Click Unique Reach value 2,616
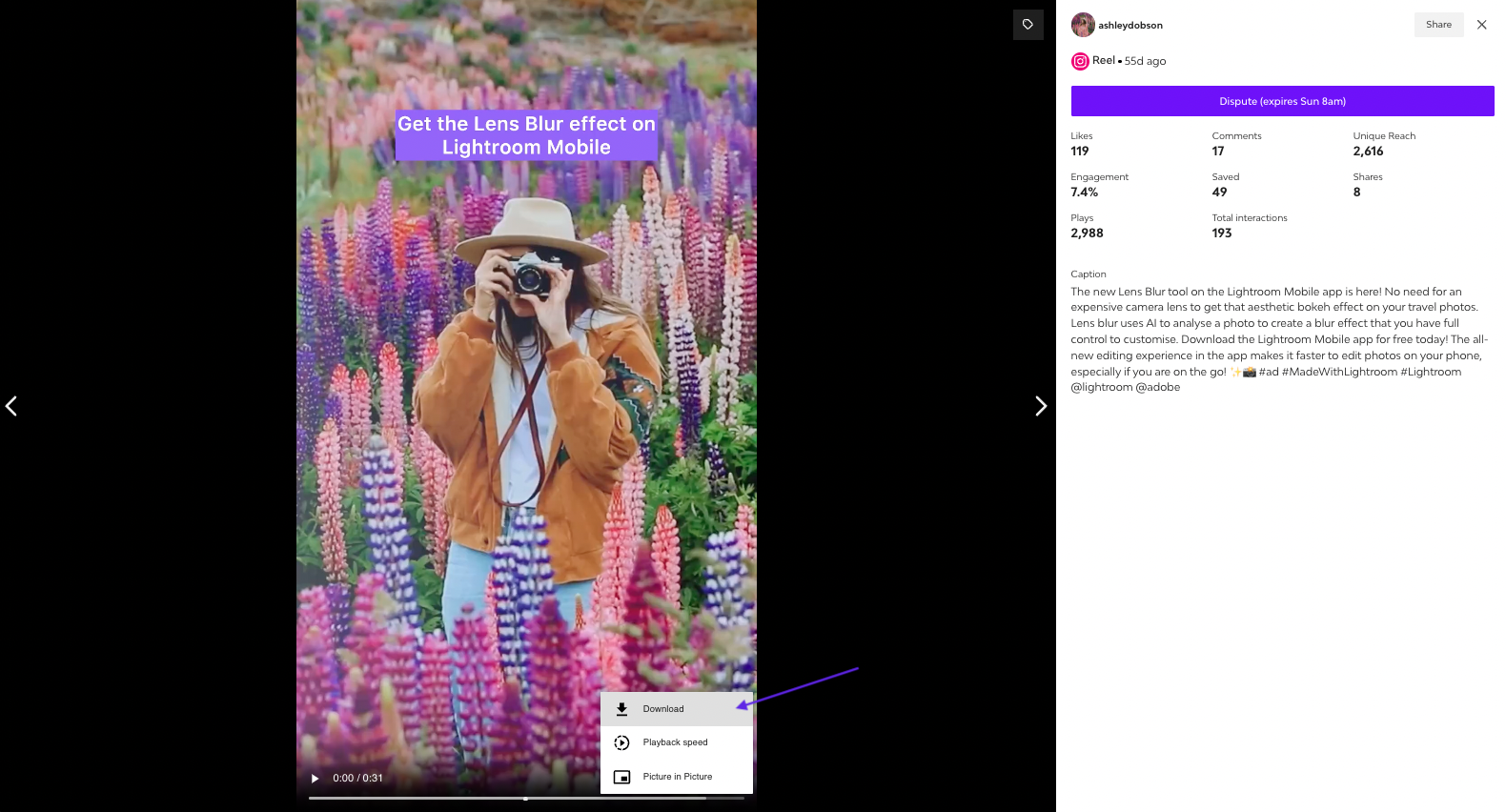1506x812 pixels. coord(1368,152)
